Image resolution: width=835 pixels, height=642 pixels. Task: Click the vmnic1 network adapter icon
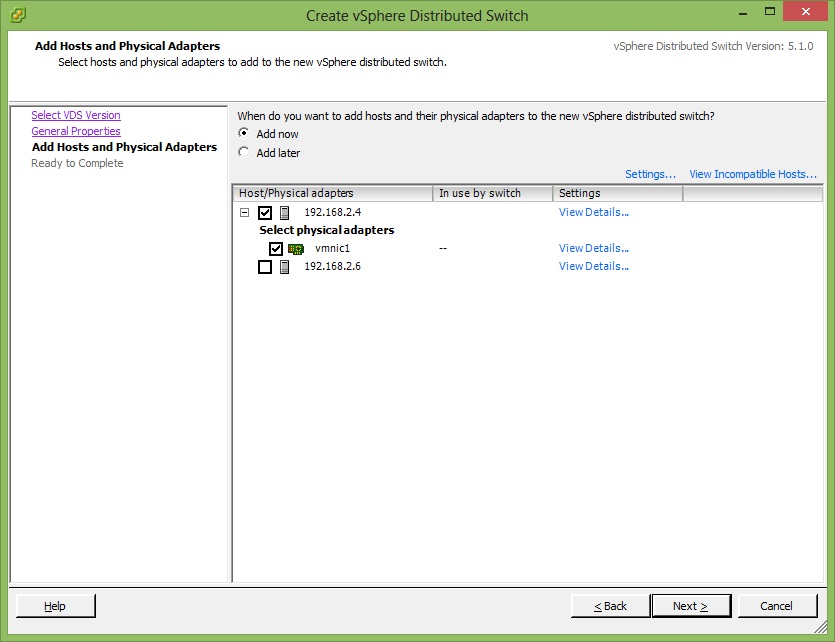click(x=296, y=249)
